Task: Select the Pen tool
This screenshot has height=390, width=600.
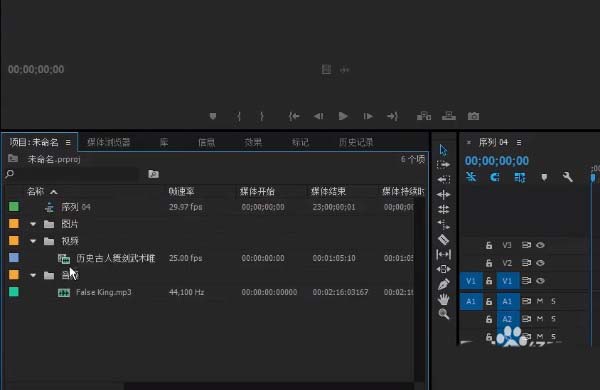Action: [x=443, y=284]
